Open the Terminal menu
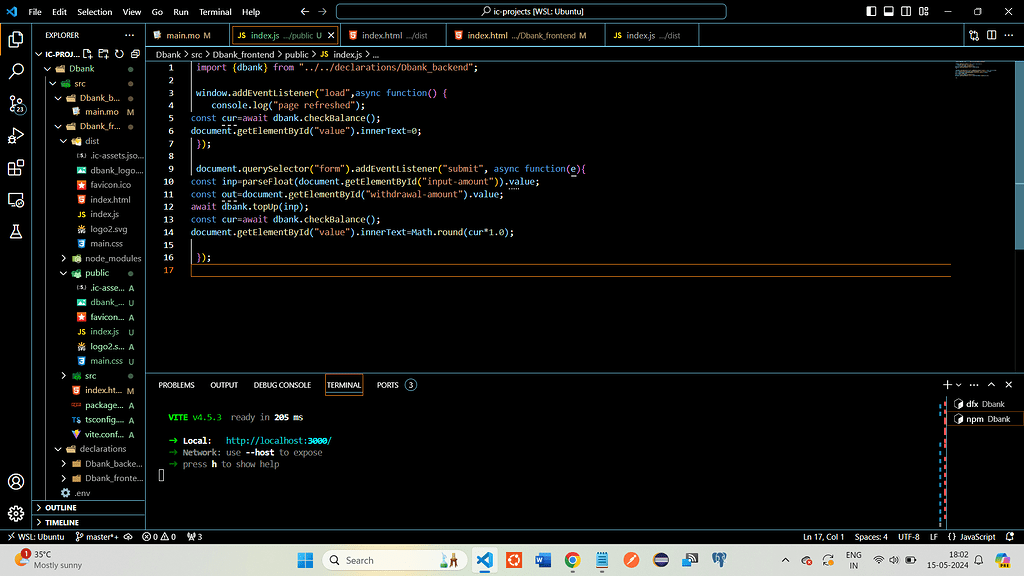1024x576 pixels. coord(215,12)
